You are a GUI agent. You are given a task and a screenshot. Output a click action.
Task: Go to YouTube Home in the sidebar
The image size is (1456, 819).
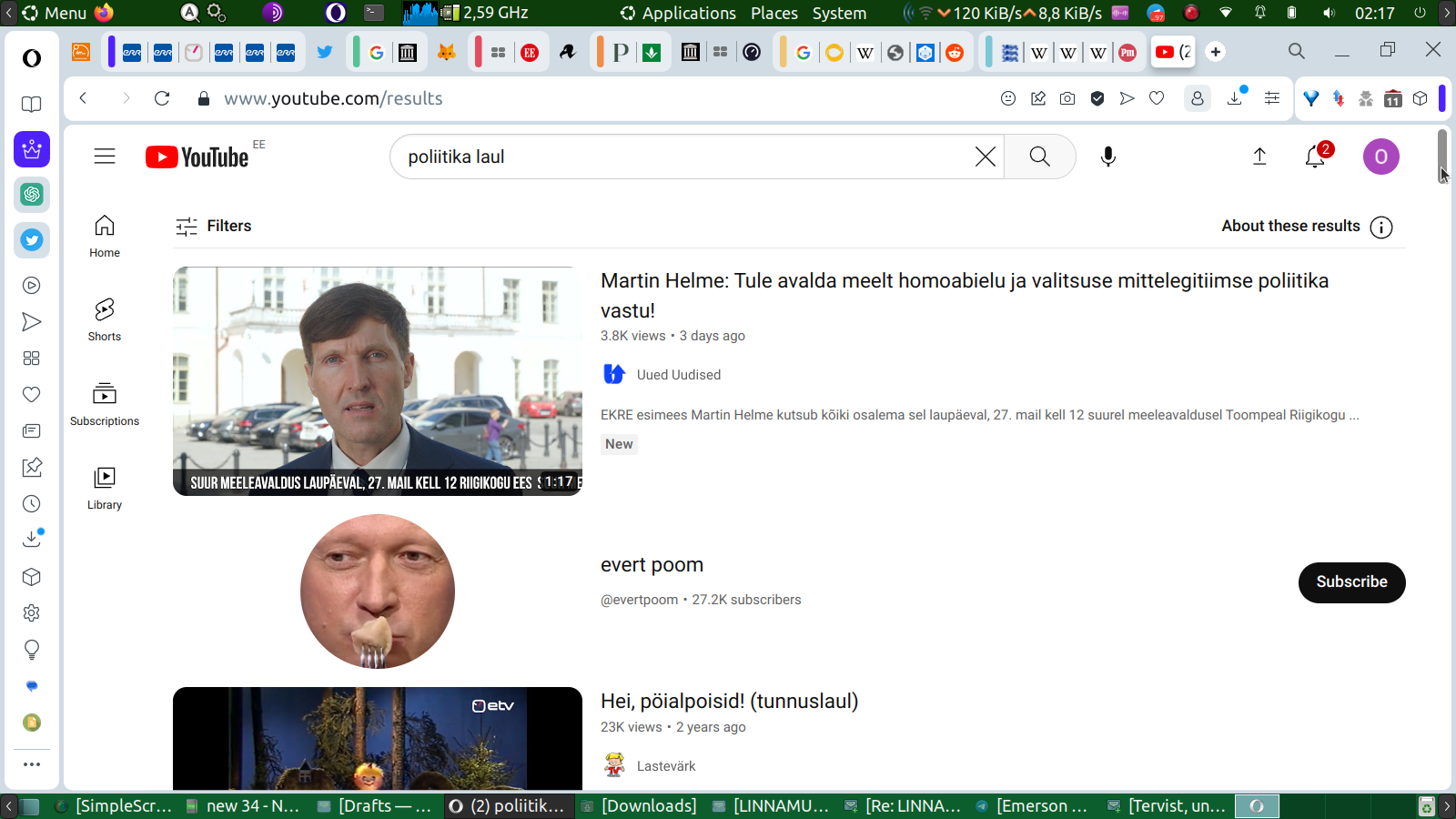point(105,237)
